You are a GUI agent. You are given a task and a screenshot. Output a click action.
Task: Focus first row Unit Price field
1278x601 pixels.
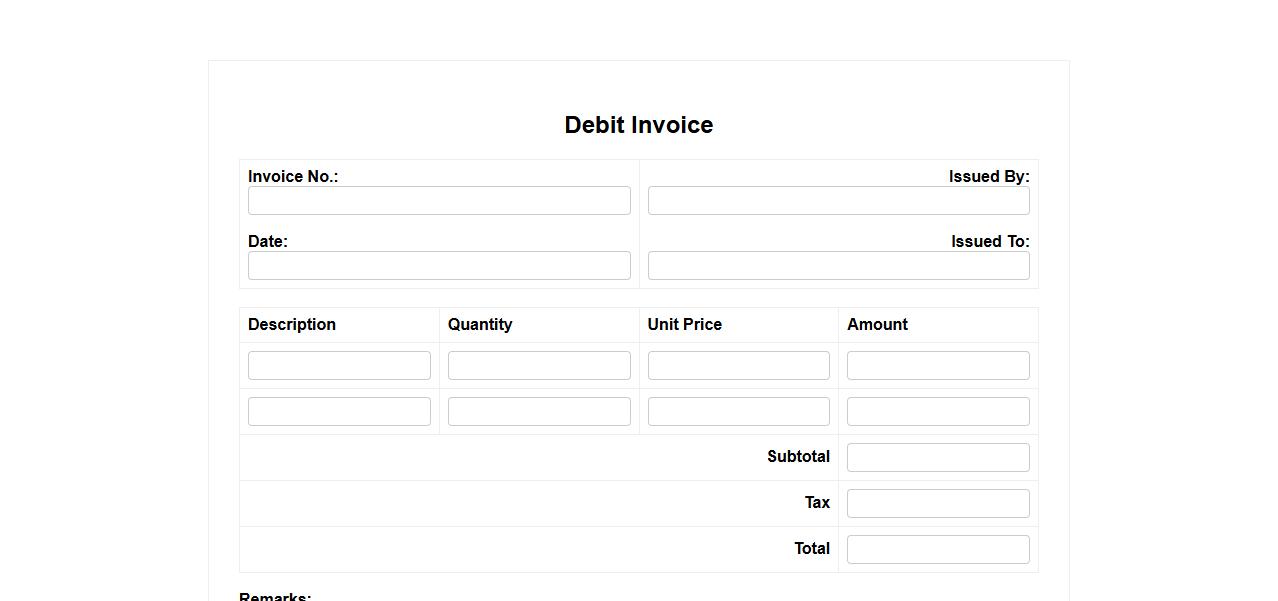738,365
